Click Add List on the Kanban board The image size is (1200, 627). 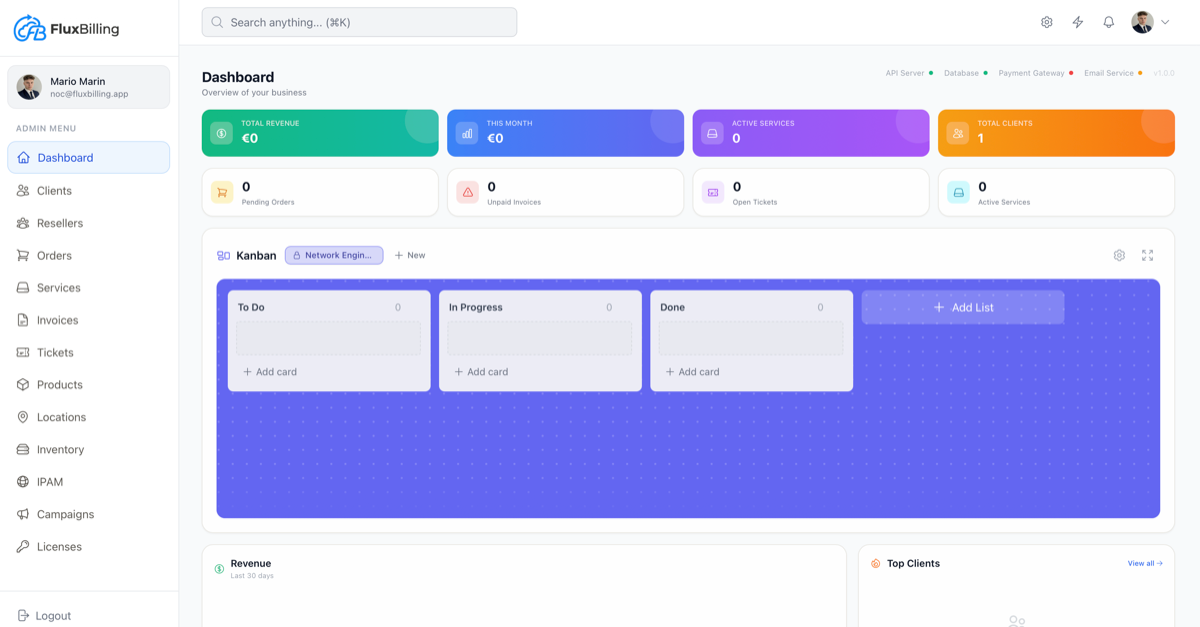[x=962, y=307]
